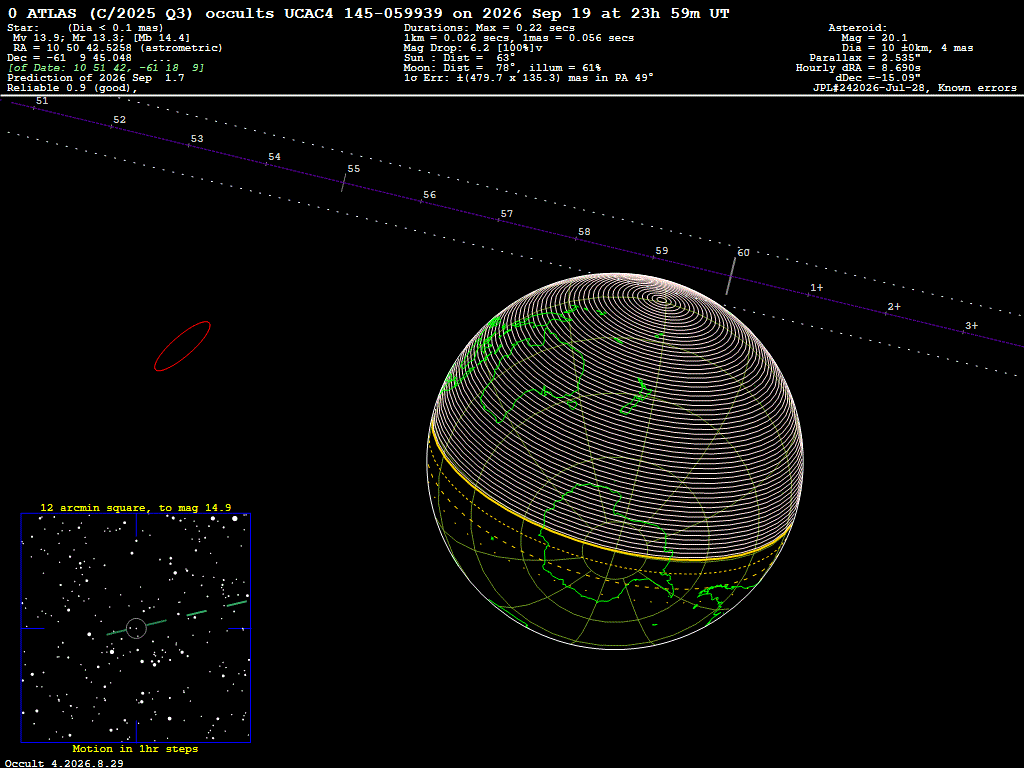Click the Occult 4.2026.8.29 version label
Viewport: 1024px width, 768px height.
(x=64, y=763)
